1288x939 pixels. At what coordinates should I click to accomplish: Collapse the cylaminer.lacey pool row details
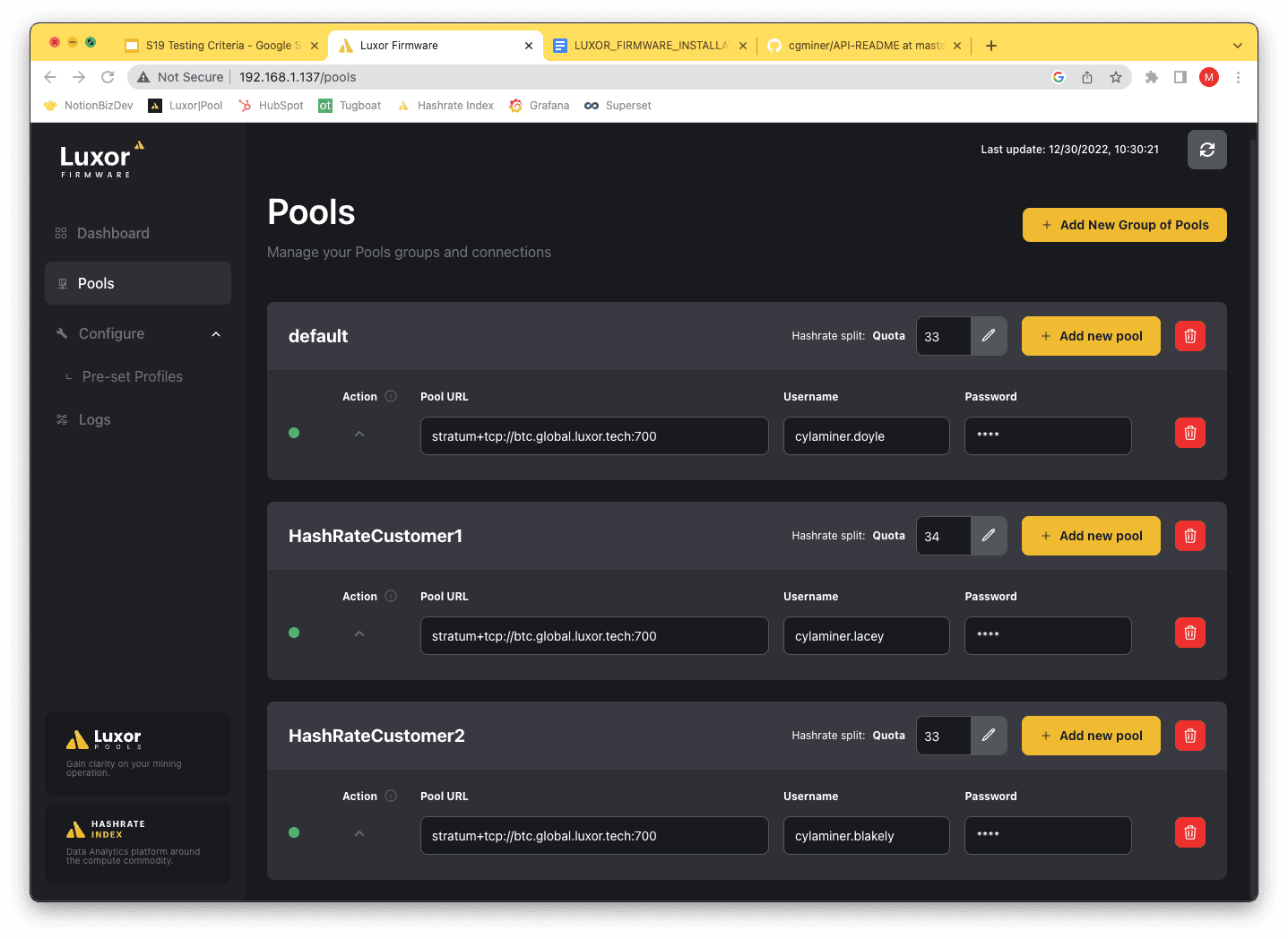point(359,633)
